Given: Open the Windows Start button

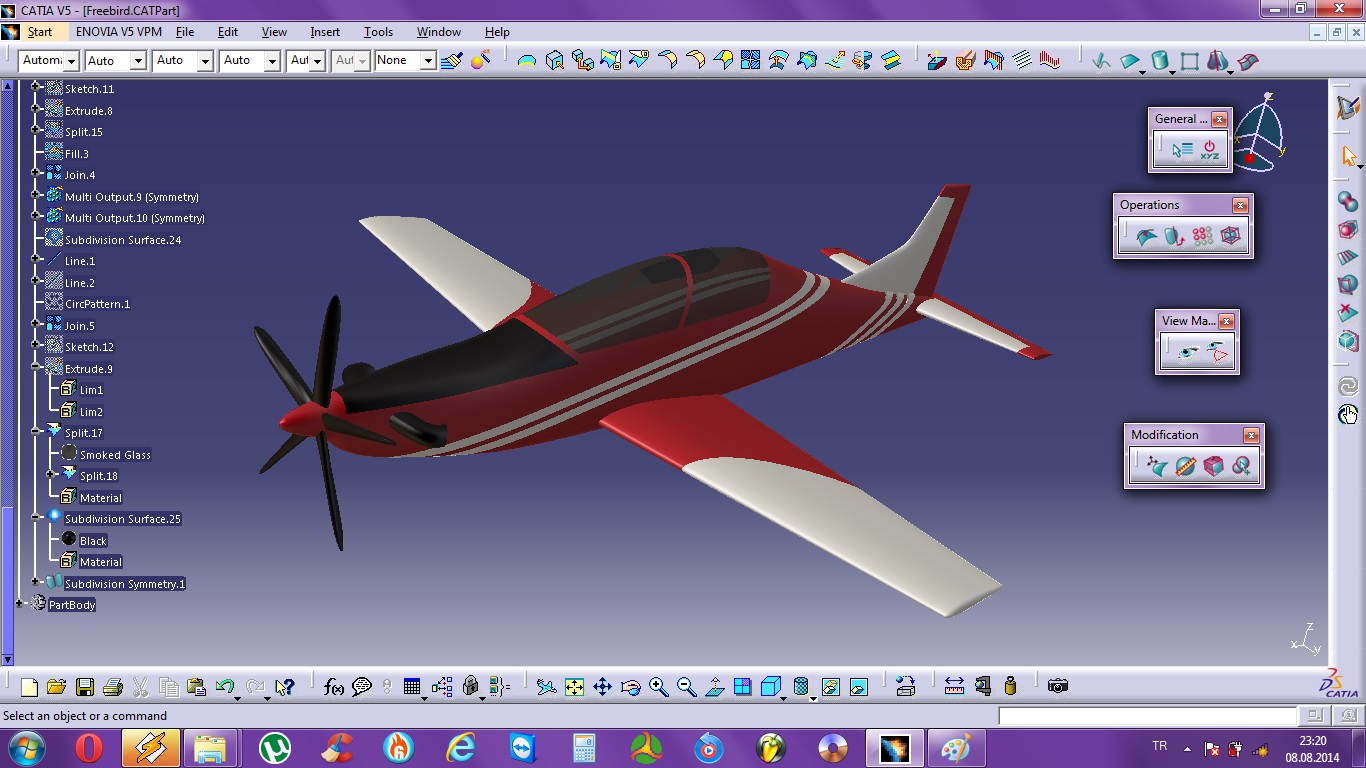Looking at the screenshot, I should pos(25,747).
